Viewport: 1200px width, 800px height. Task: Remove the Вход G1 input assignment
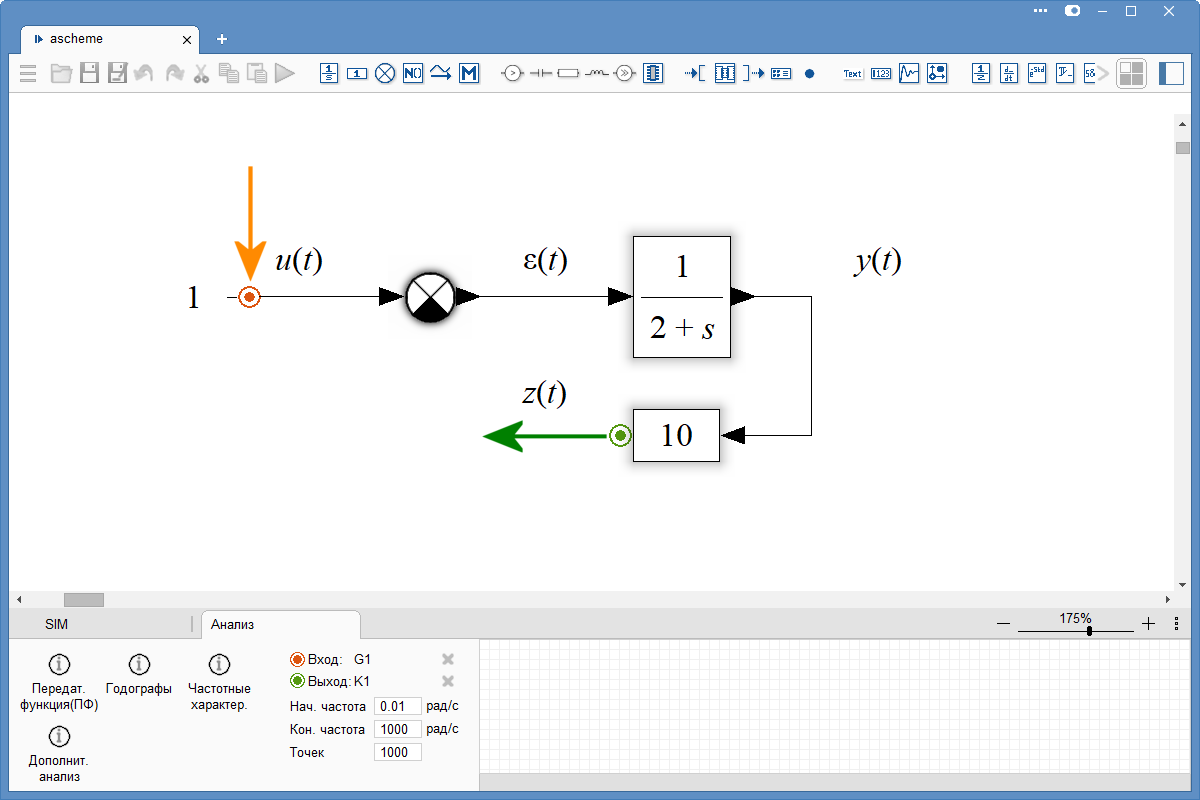coord(448,659)
